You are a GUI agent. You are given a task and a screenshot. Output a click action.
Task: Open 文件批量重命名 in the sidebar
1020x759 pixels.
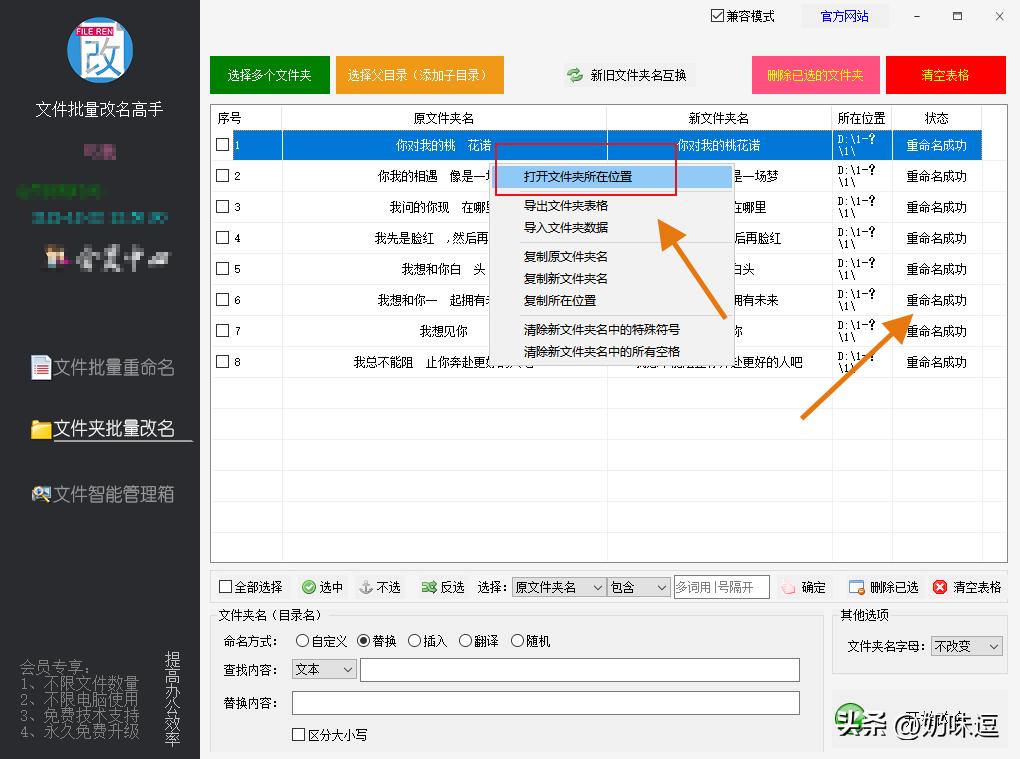point(102,368)
